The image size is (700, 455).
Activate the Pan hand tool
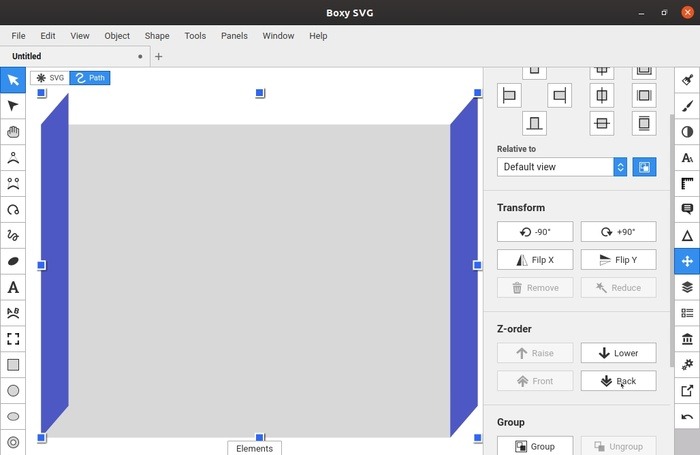click(x=13, y=132)
